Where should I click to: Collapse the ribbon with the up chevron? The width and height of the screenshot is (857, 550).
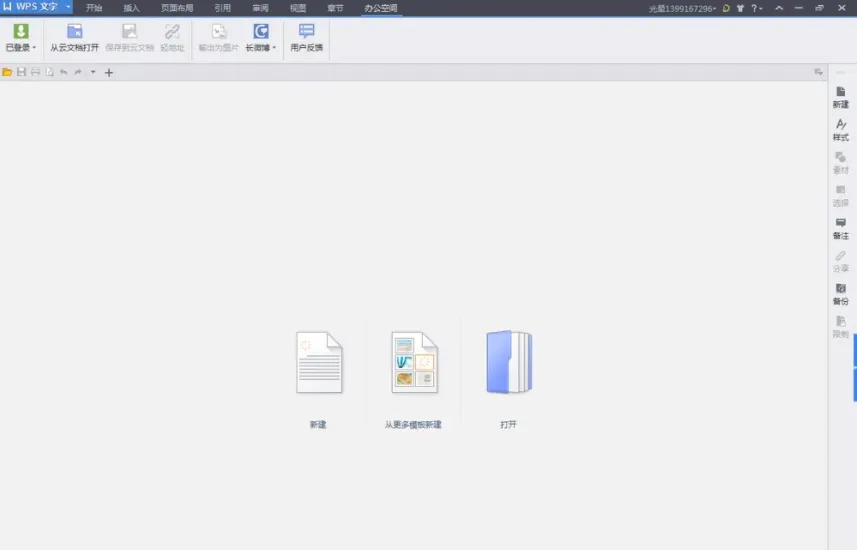(779, 8)
